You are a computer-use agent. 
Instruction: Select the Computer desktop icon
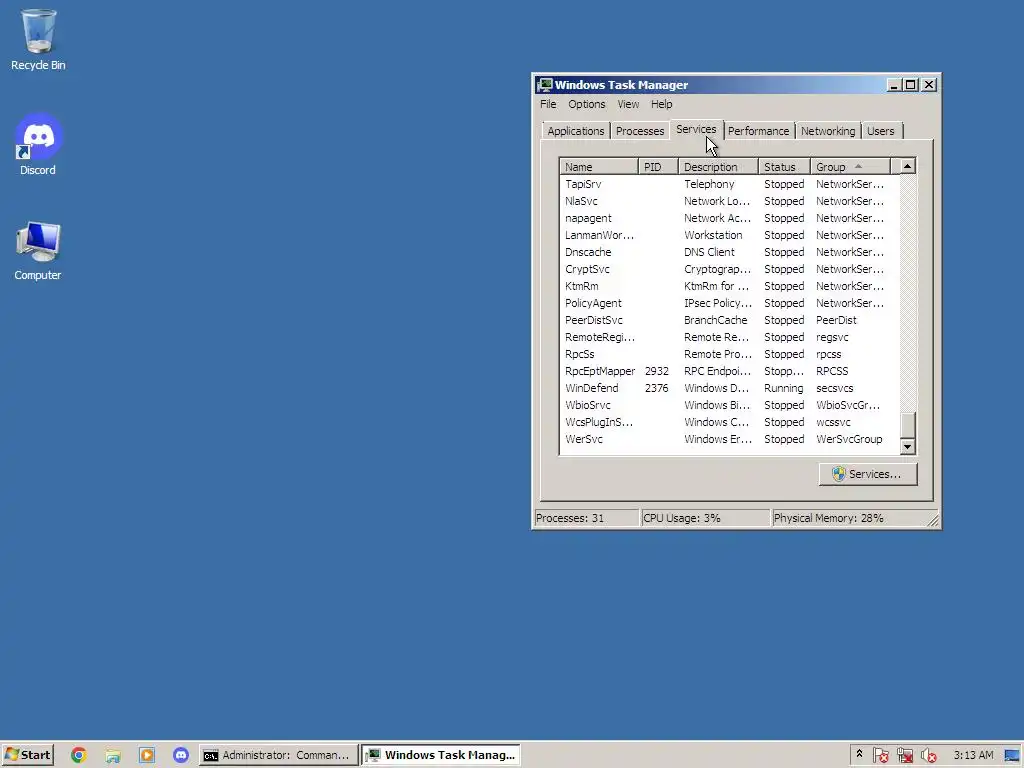38,250
